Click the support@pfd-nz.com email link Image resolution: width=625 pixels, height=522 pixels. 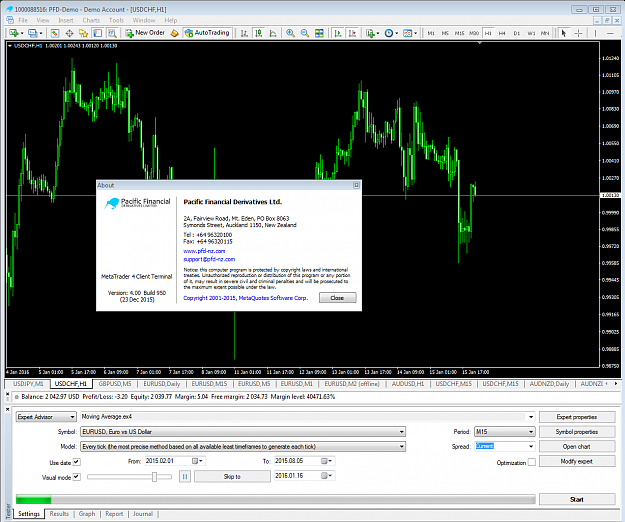pos(209,259)
